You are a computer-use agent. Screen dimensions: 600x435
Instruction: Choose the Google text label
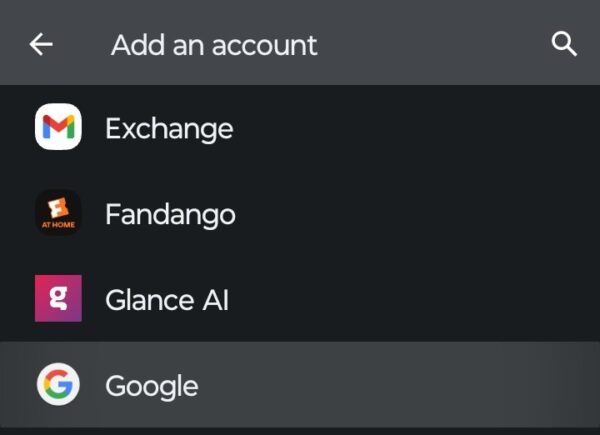[x=151, y=386]
